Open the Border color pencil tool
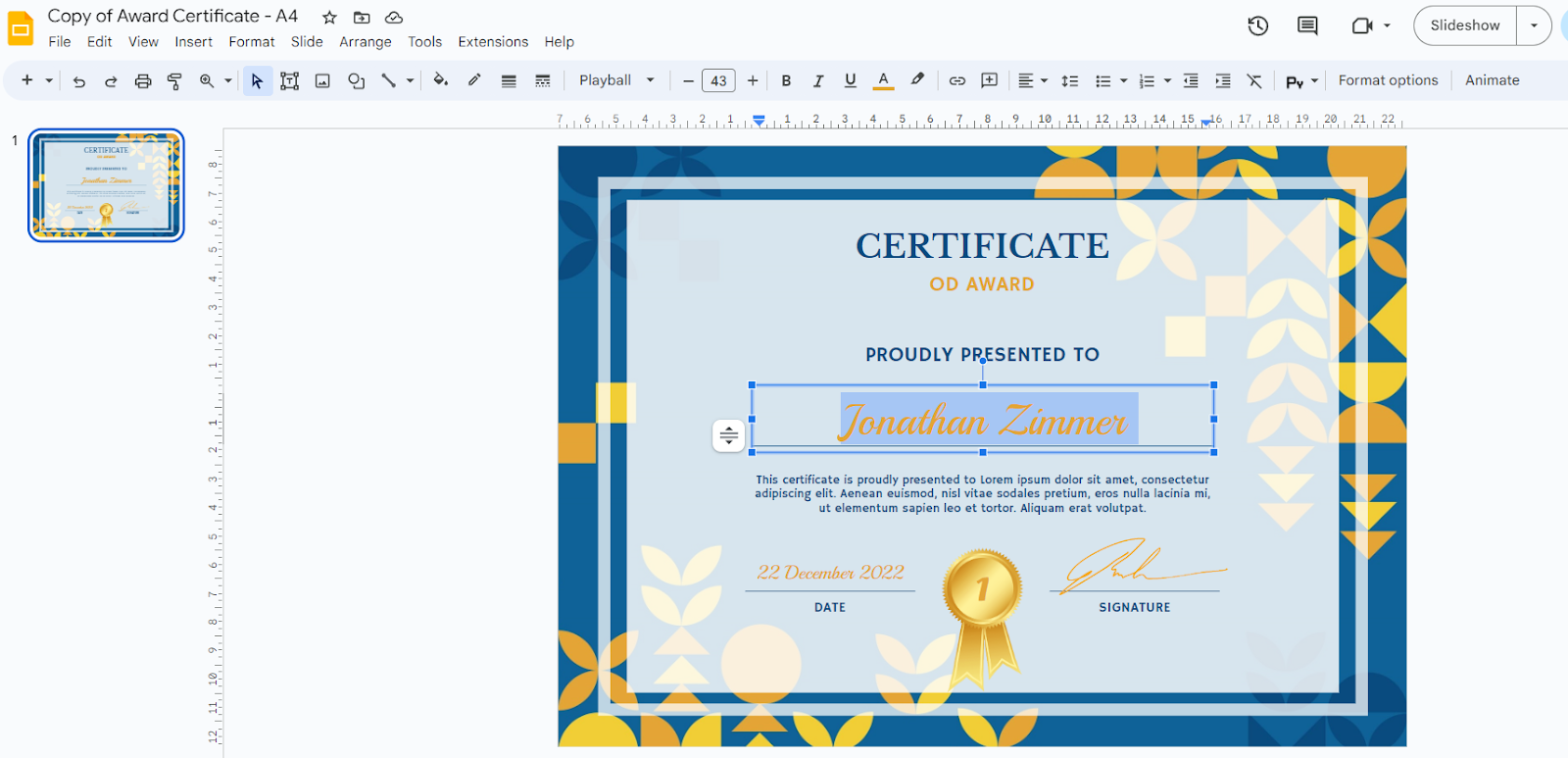This screenshot has height=758, width=1568. (x=474, y=80)
